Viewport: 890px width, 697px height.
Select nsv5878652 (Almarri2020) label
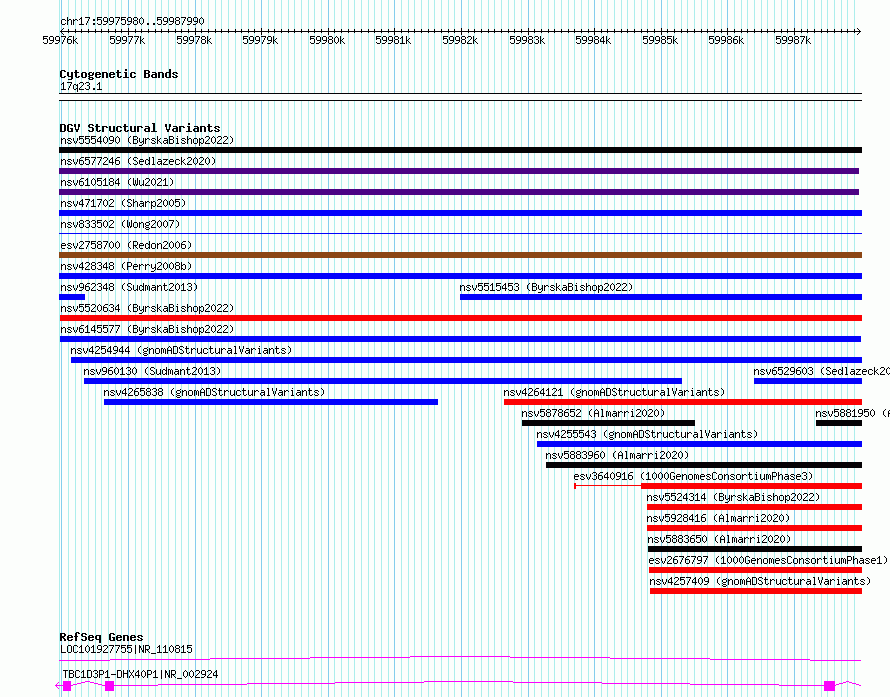(593, 413)
